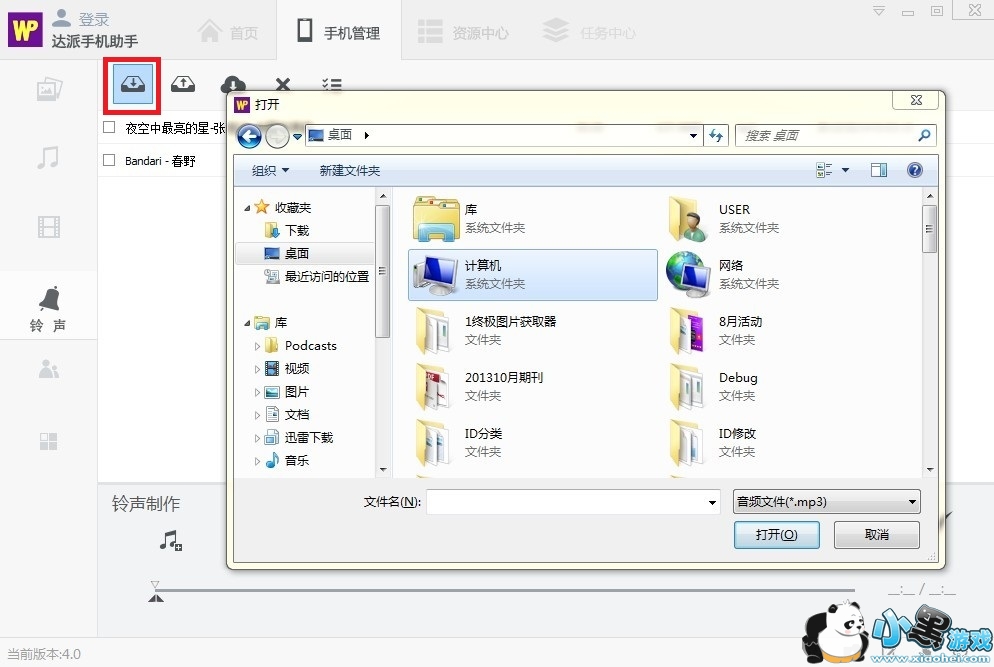Viewport: 994px width, 667px height.
Task: Select the 网络 network item
Action: (787, 275)
